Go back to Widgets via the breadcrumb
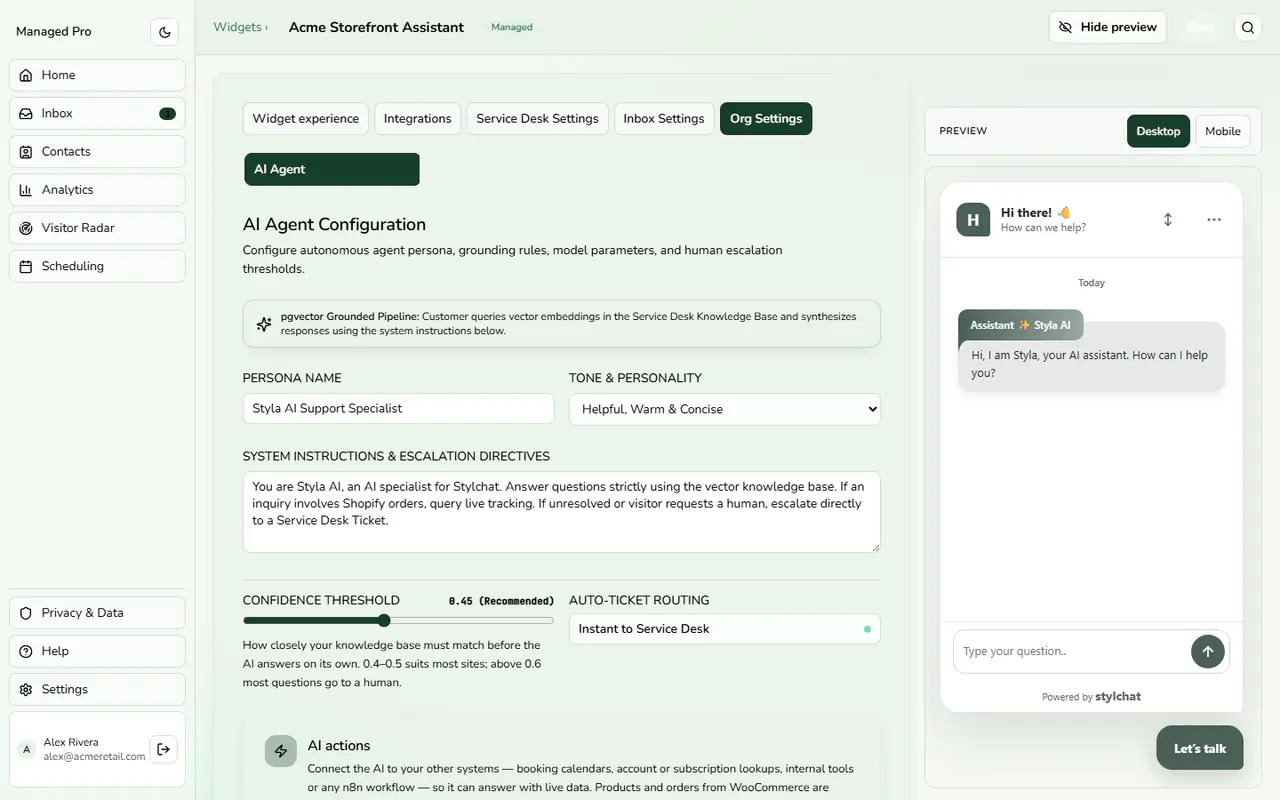The height and width of the screenshot is (800, 1280). click(x=238, y=27)
